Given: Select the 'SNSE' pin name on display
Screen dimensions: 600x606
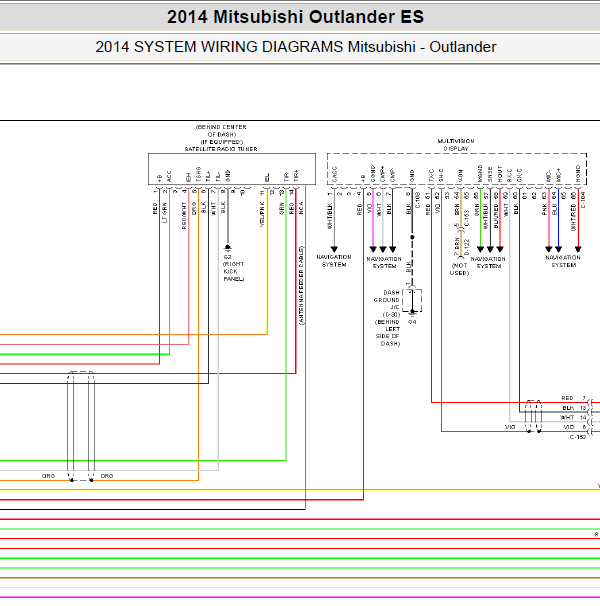Looking at the screenshot, I should point(490,174).
